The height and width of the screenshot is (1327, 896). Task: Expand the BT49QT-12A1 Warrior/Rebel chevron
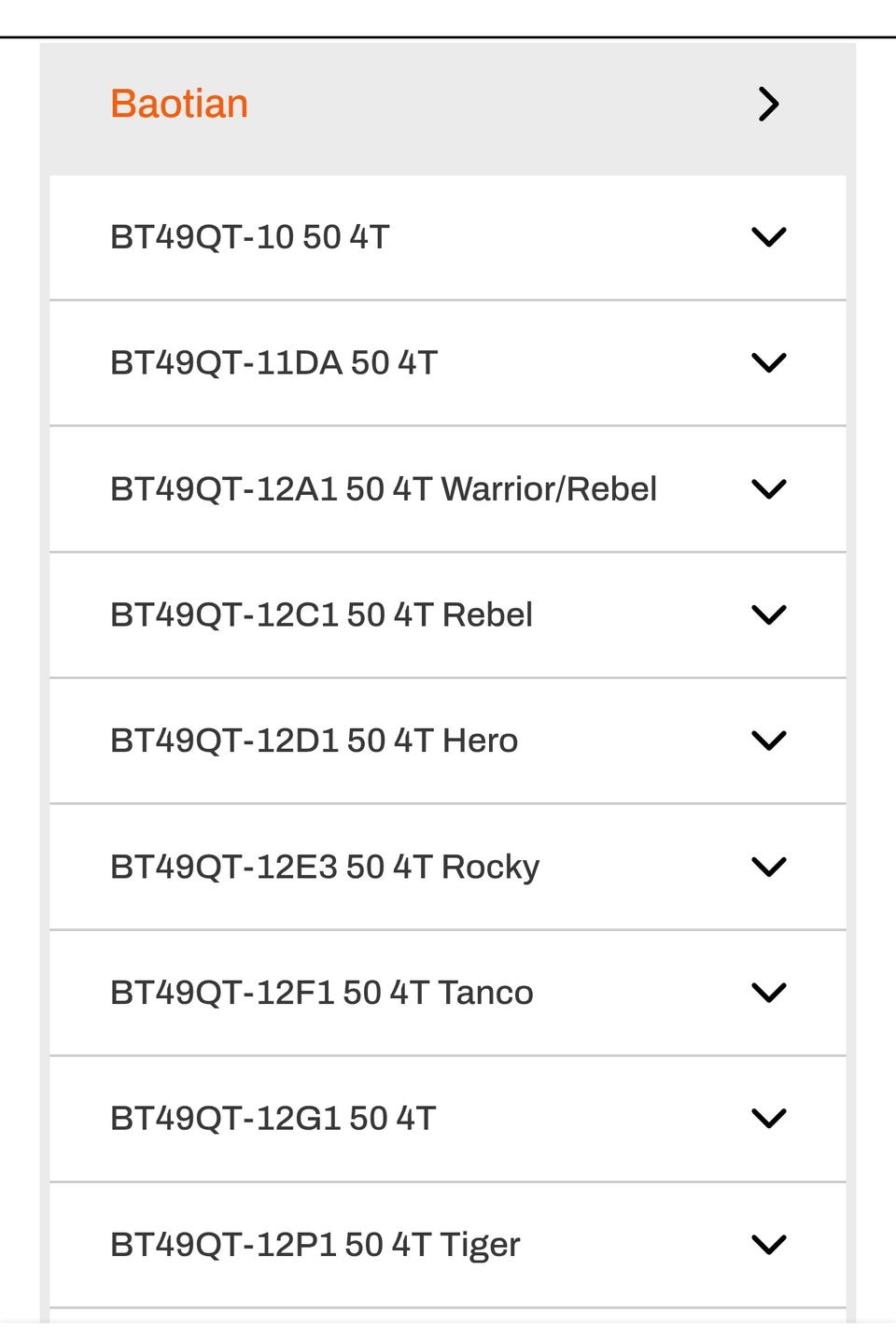pyautogui.click(x=768, y=488)
